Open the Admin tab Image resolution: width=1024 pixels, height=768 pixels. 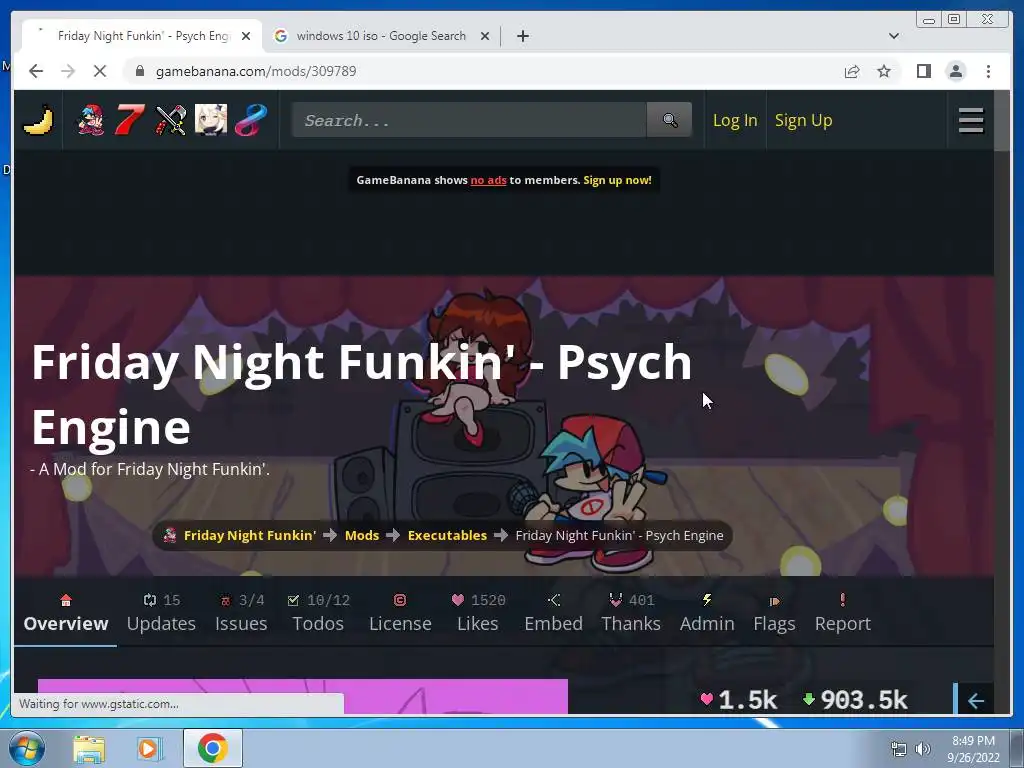(707, 613)
